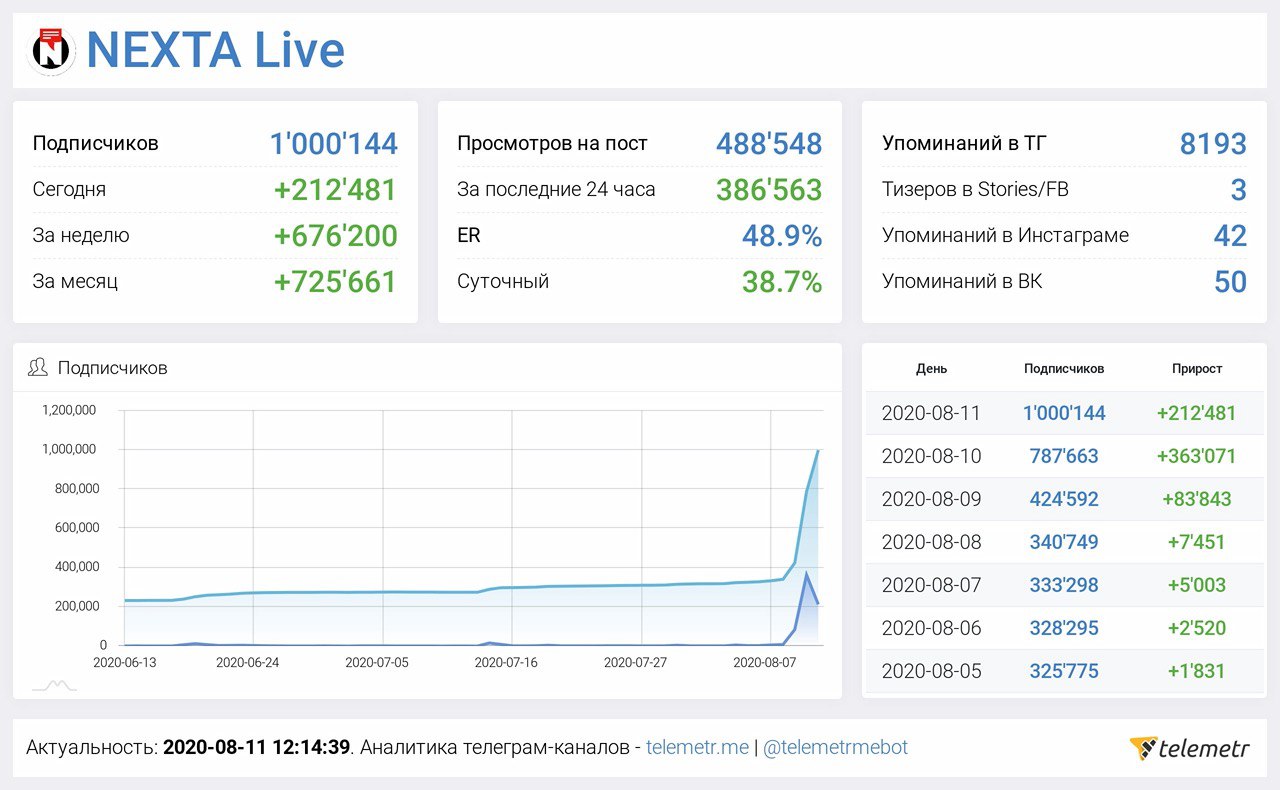The width and height of the screenshot is (1280, 790).
Task: Click the 'За последние 24 часа' label
Action: (556, 189)
